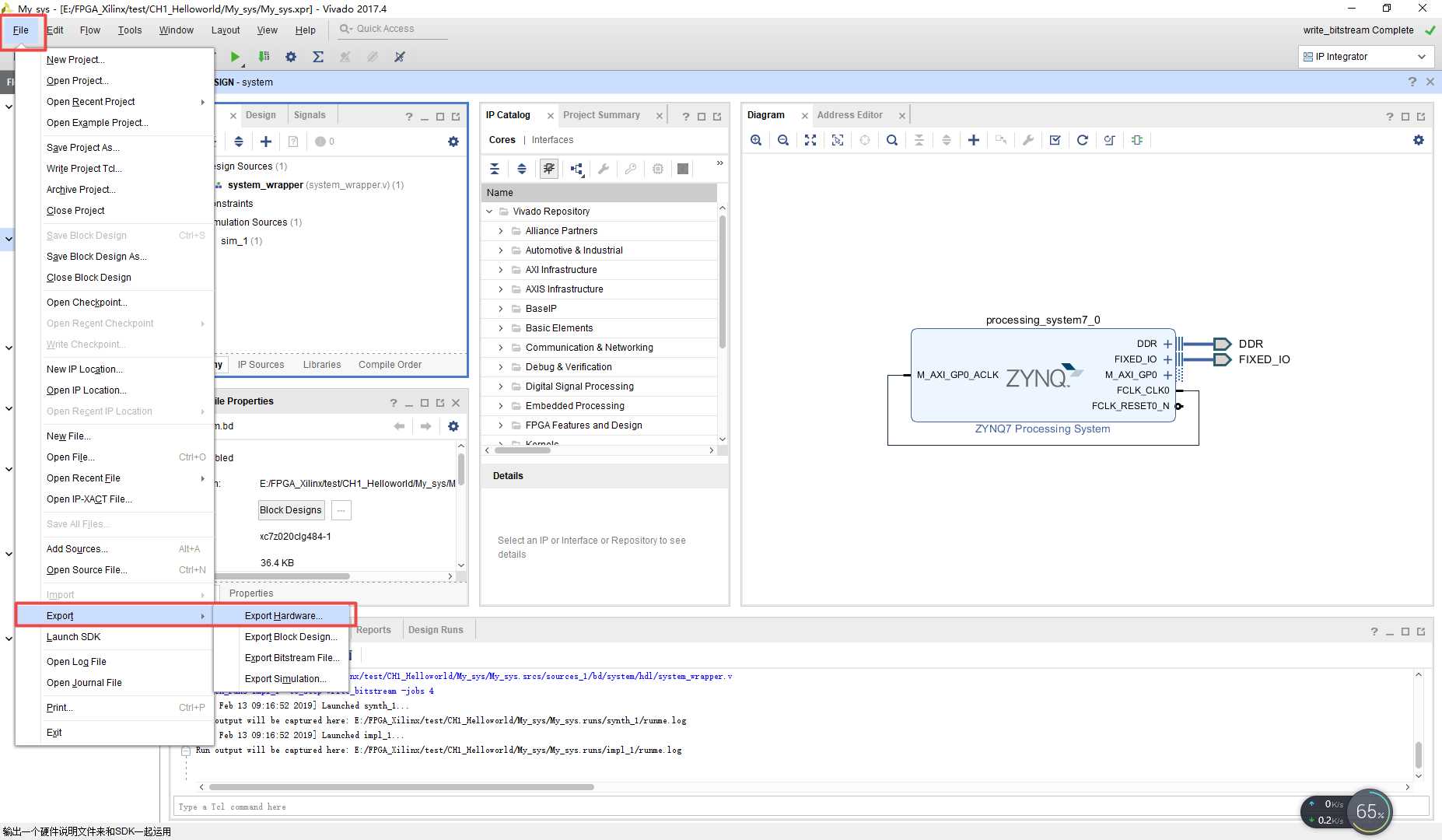The image size is (1442, 840).
Task: Expand the FIXED_IO interface on the ZYNQ block
Action: (x=1167, y=359)
